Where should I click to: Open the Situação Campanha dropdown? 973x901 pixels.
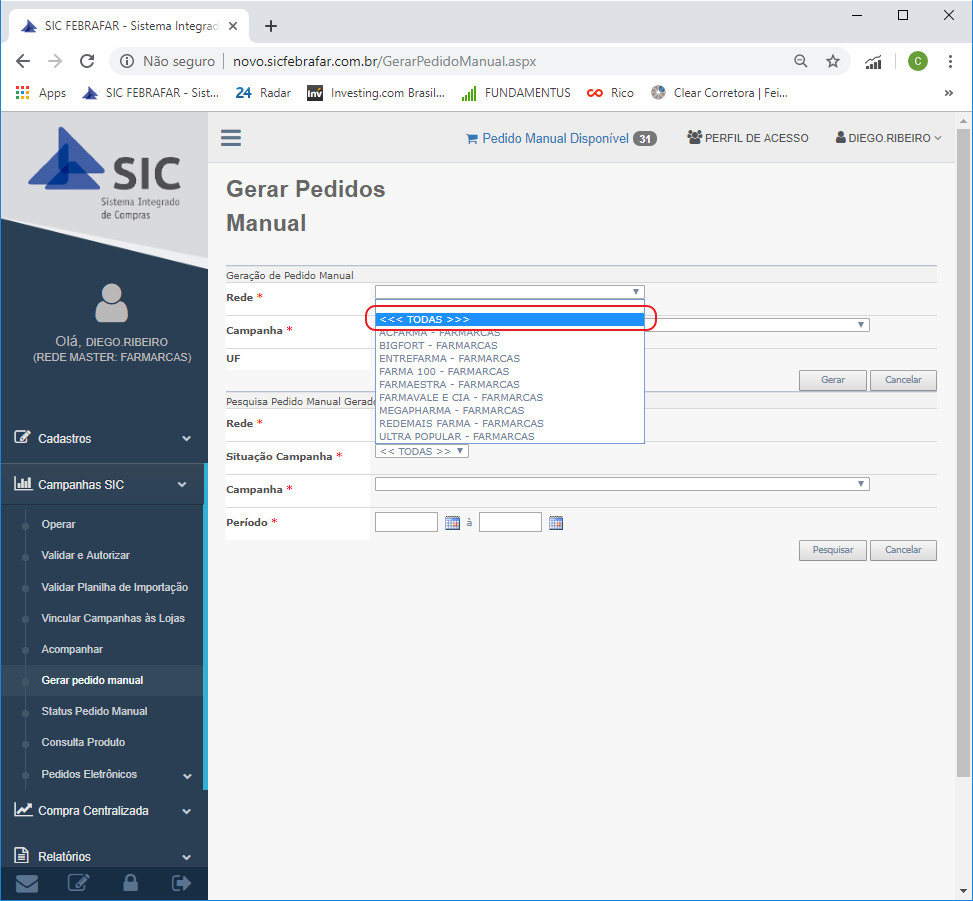click(421, 451)
